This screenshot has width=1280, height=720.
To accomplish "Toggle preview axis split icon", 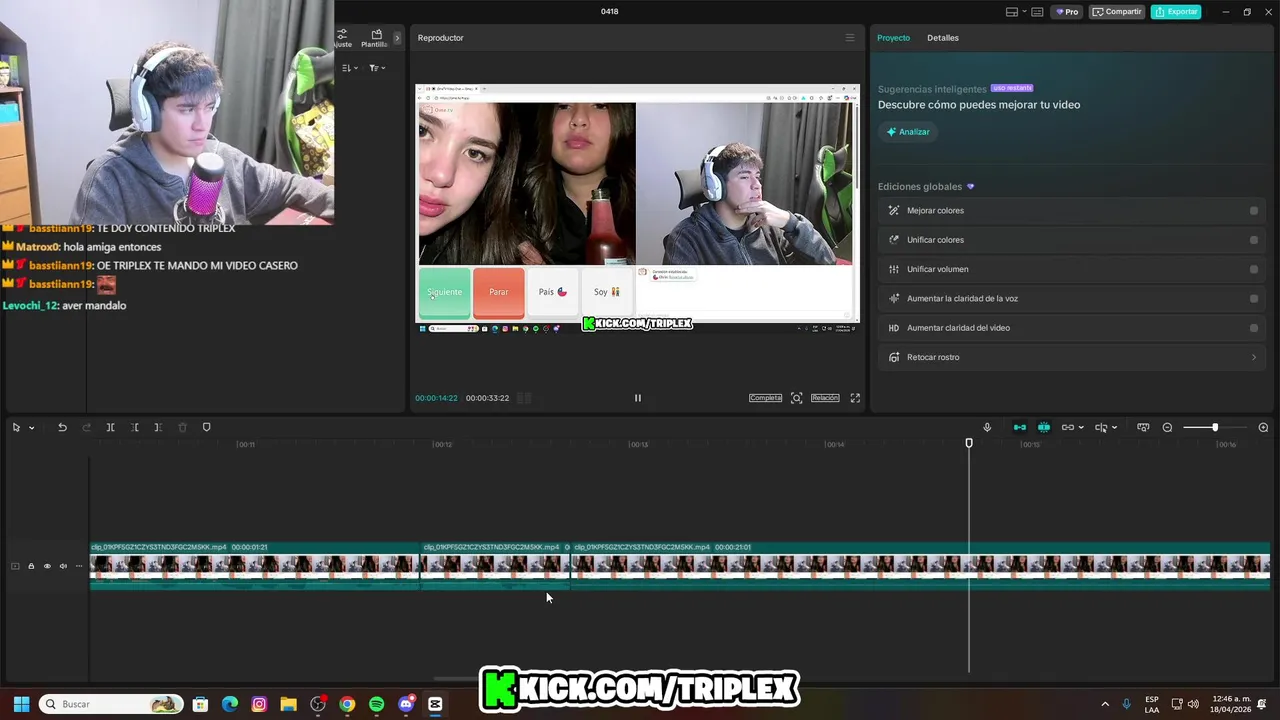I will click(1101, 427).
